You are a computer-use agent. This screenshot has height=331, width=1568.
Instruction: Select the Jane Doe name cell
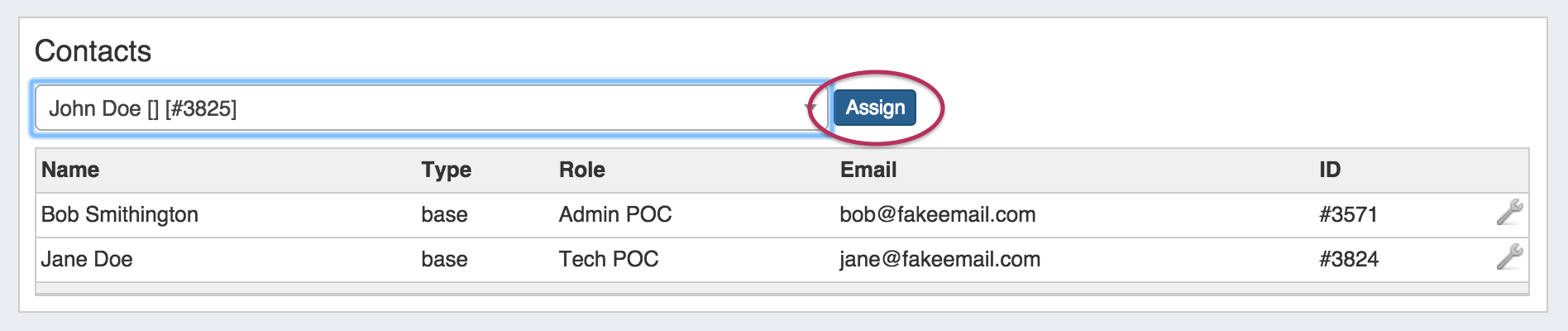point(87,259)
